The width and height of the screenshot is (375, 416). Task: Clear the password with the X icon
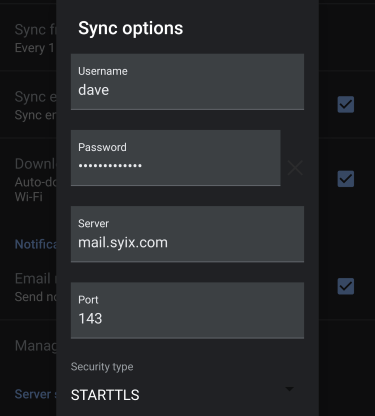(x=295, y=168)
